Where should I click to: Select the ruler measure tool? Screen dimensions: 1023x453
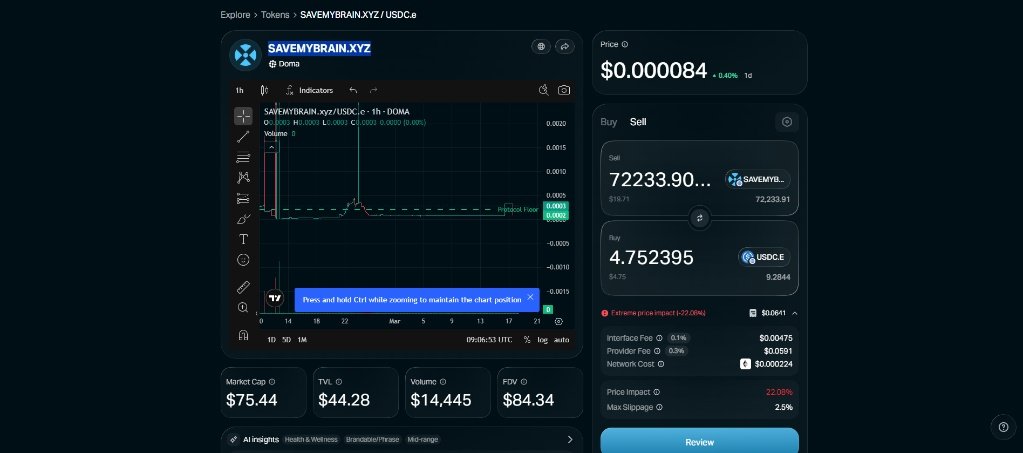point(243,287)
